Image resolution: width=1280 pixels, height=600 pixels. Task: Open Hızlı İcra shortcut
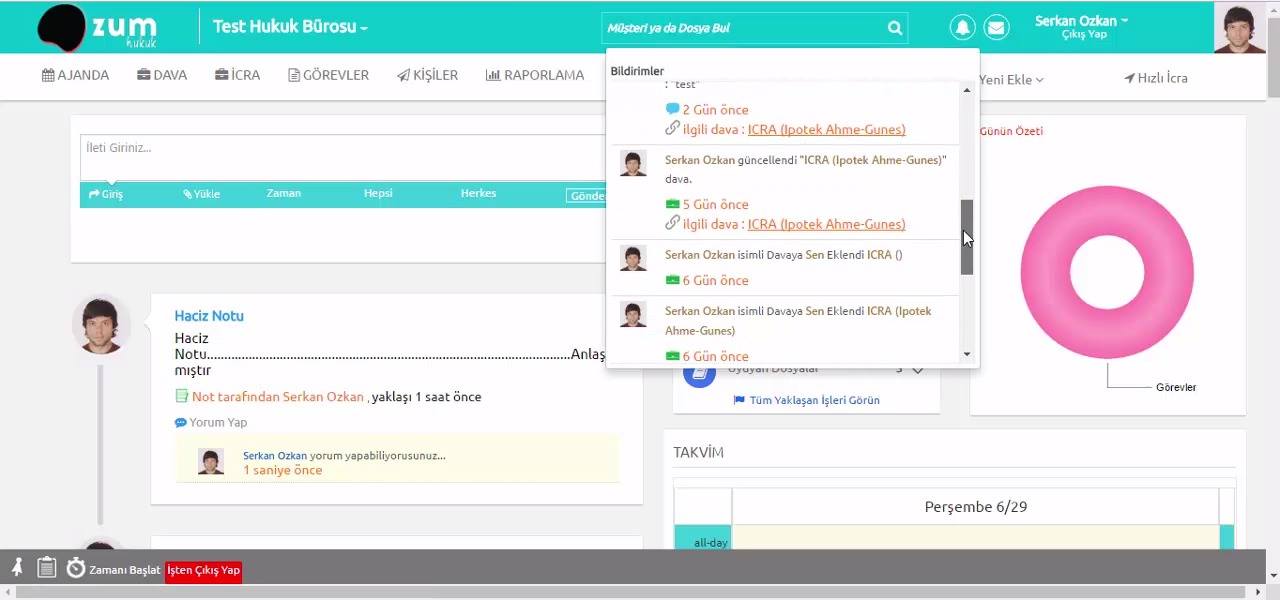[x=1156, y=77]
